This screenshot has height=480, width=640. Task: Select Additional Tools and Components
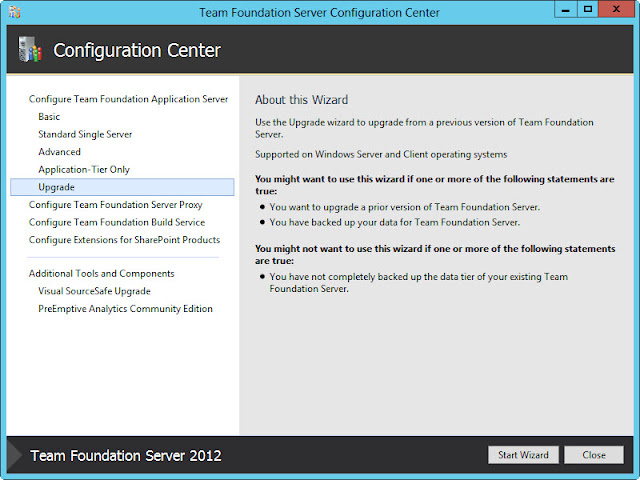click(x=101, y=273)
